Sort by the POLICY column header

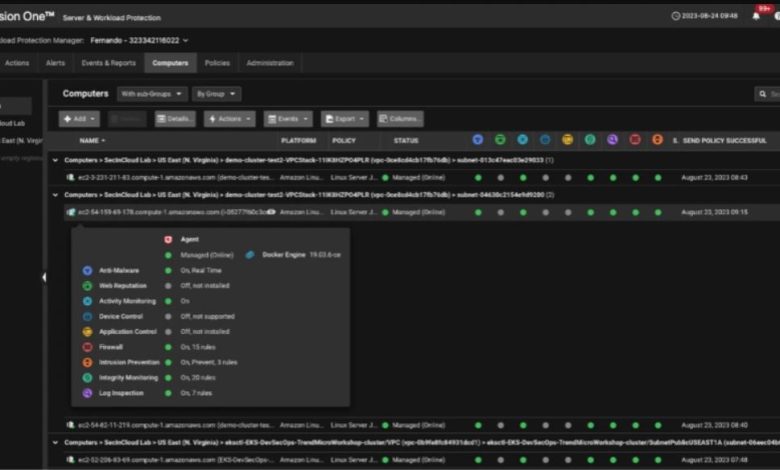344,141
